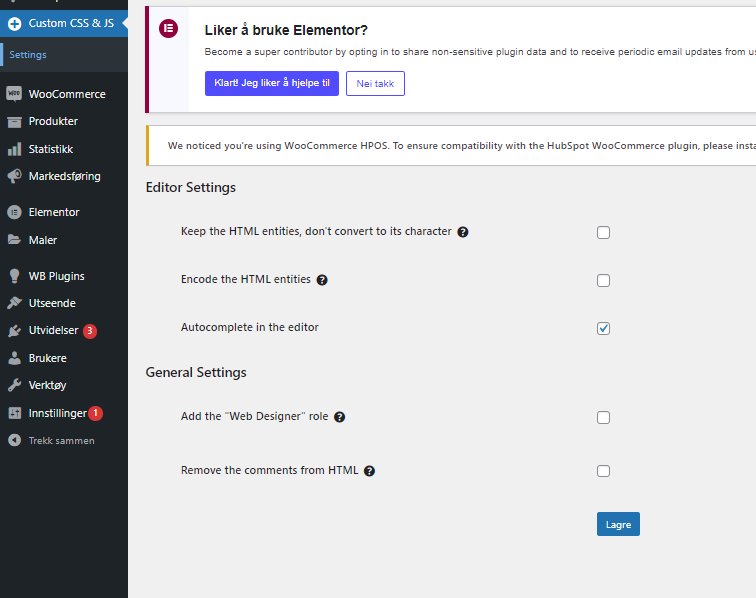Enable Keep the HTML entities checkbox
Screen dimensions: 756x598
tap(603, 232)
